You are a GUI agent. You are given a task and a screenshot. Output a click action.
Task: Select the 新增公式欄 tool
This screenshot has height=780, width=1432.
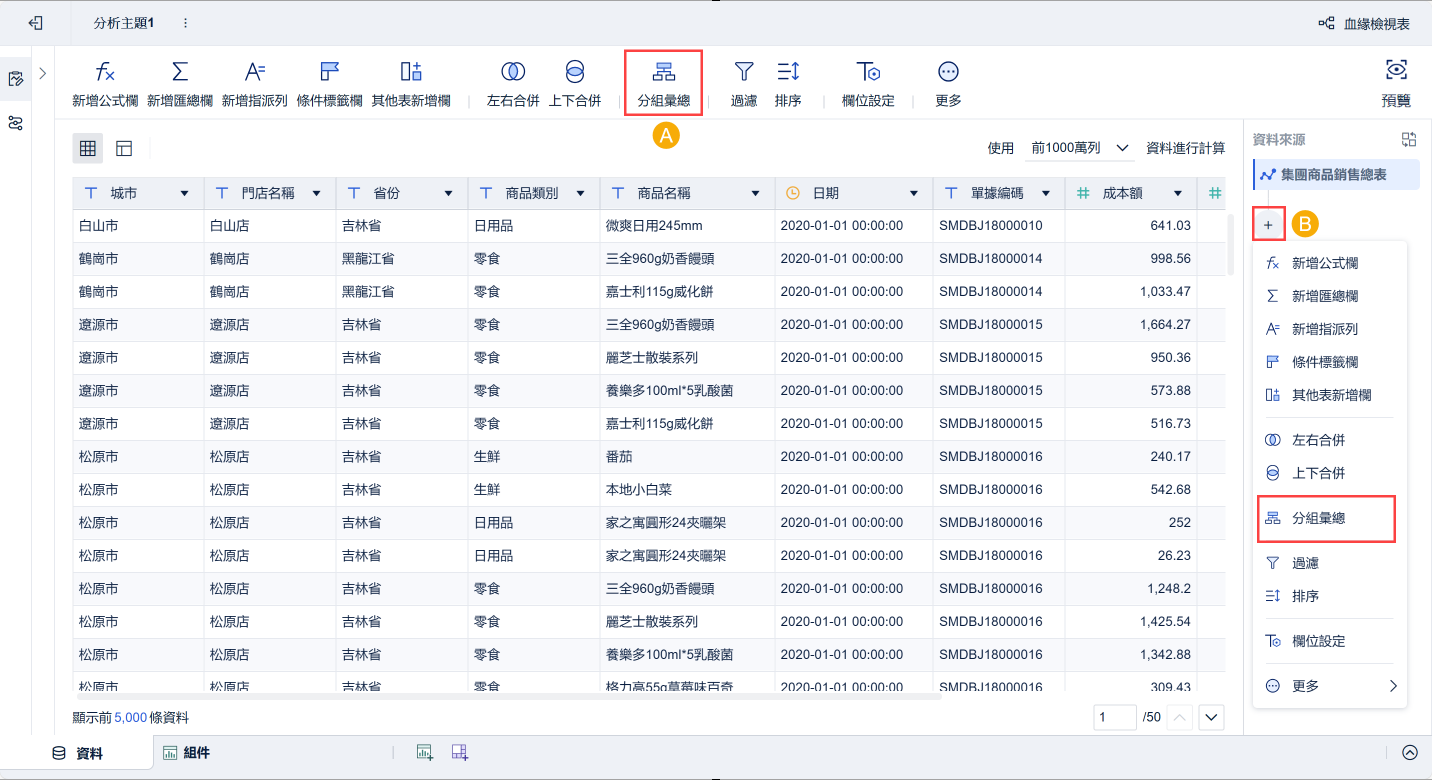(104, 82)
